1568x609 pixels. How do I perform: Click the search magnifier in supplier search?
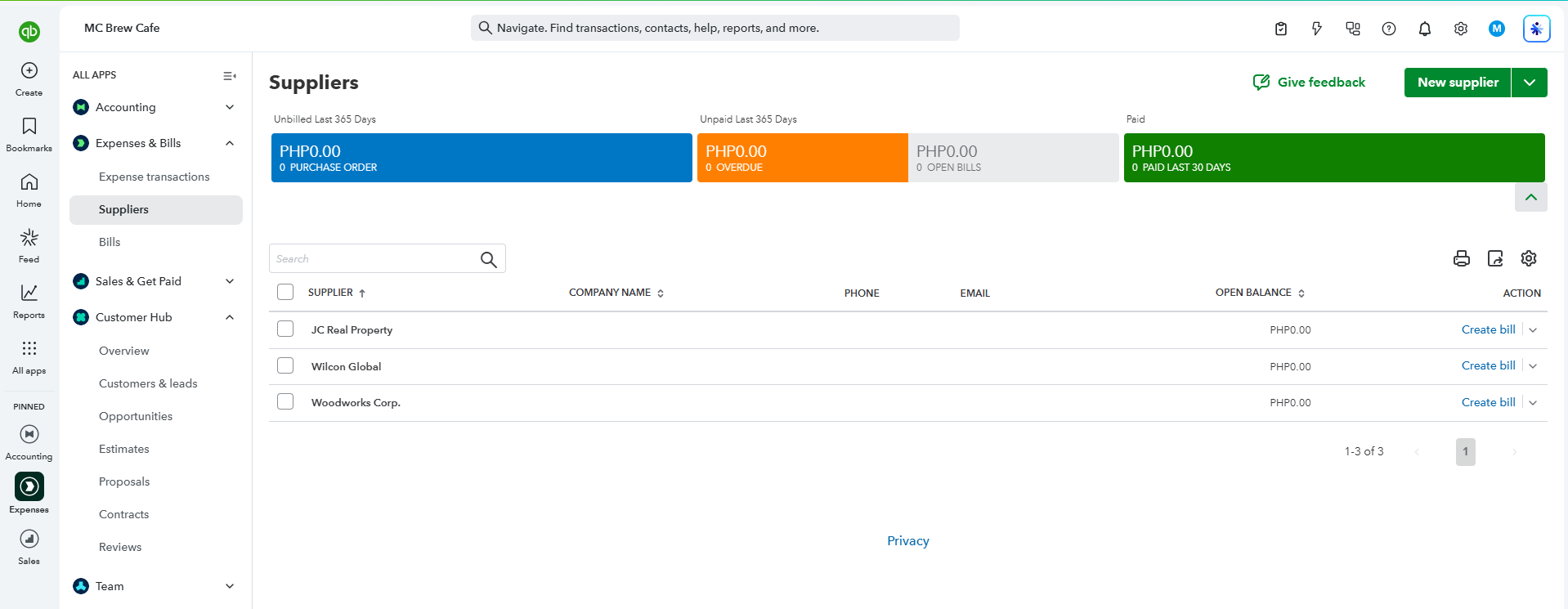489,259
